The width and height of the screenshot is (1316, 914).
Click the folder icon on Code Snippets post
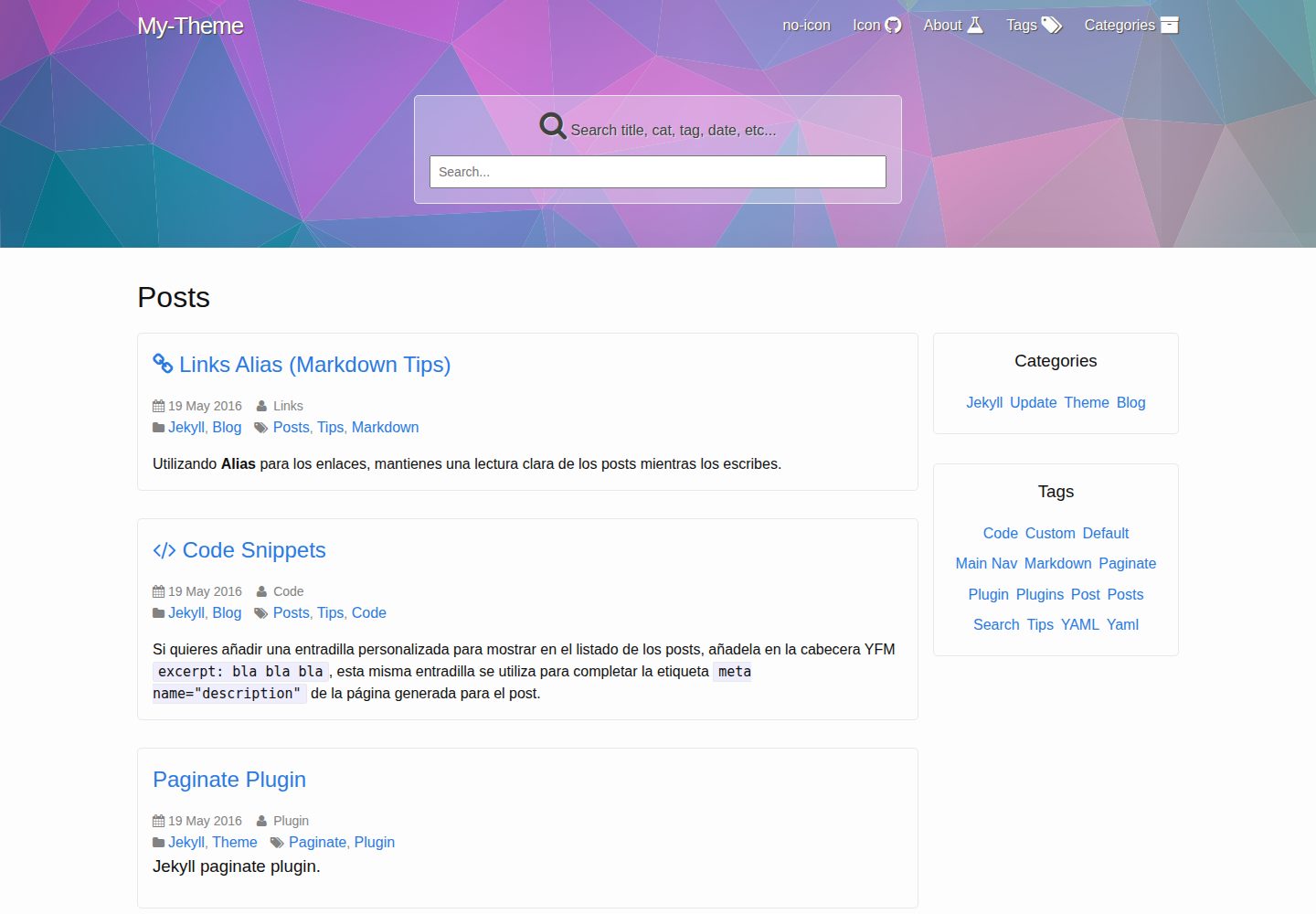point(159,613)
